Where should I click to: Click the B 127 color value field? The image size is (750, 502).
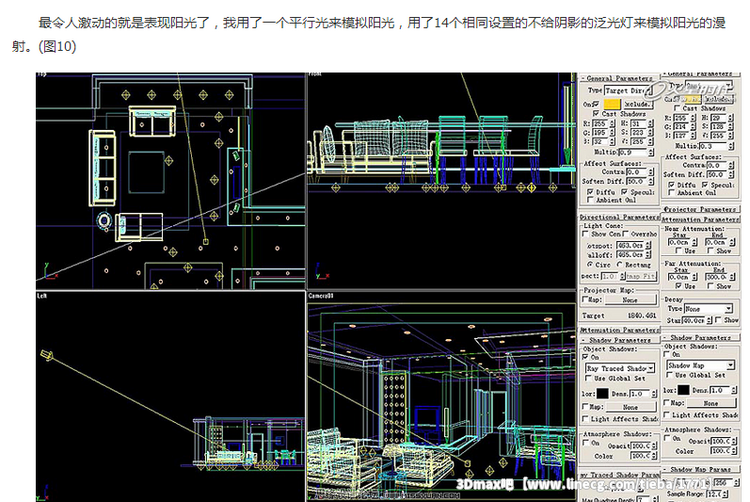pos(680,135)
